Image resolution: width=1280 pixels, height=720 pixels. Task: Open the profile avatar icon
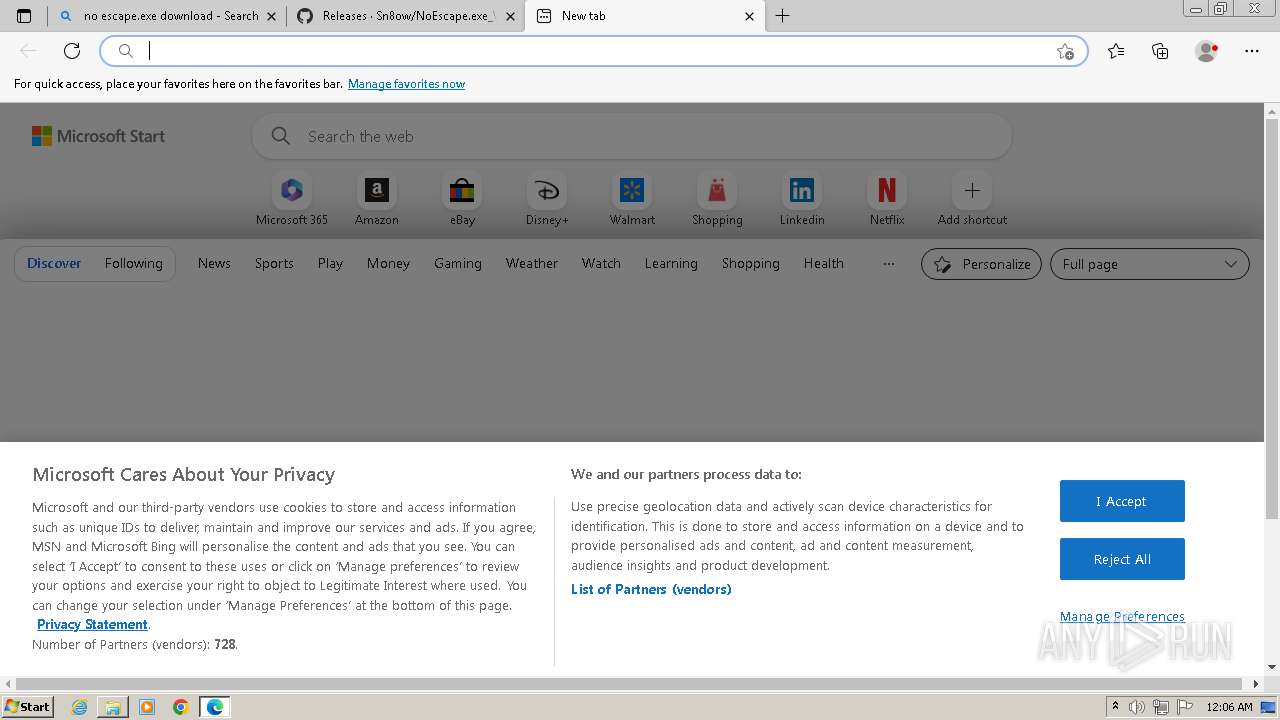[1206, 51]
